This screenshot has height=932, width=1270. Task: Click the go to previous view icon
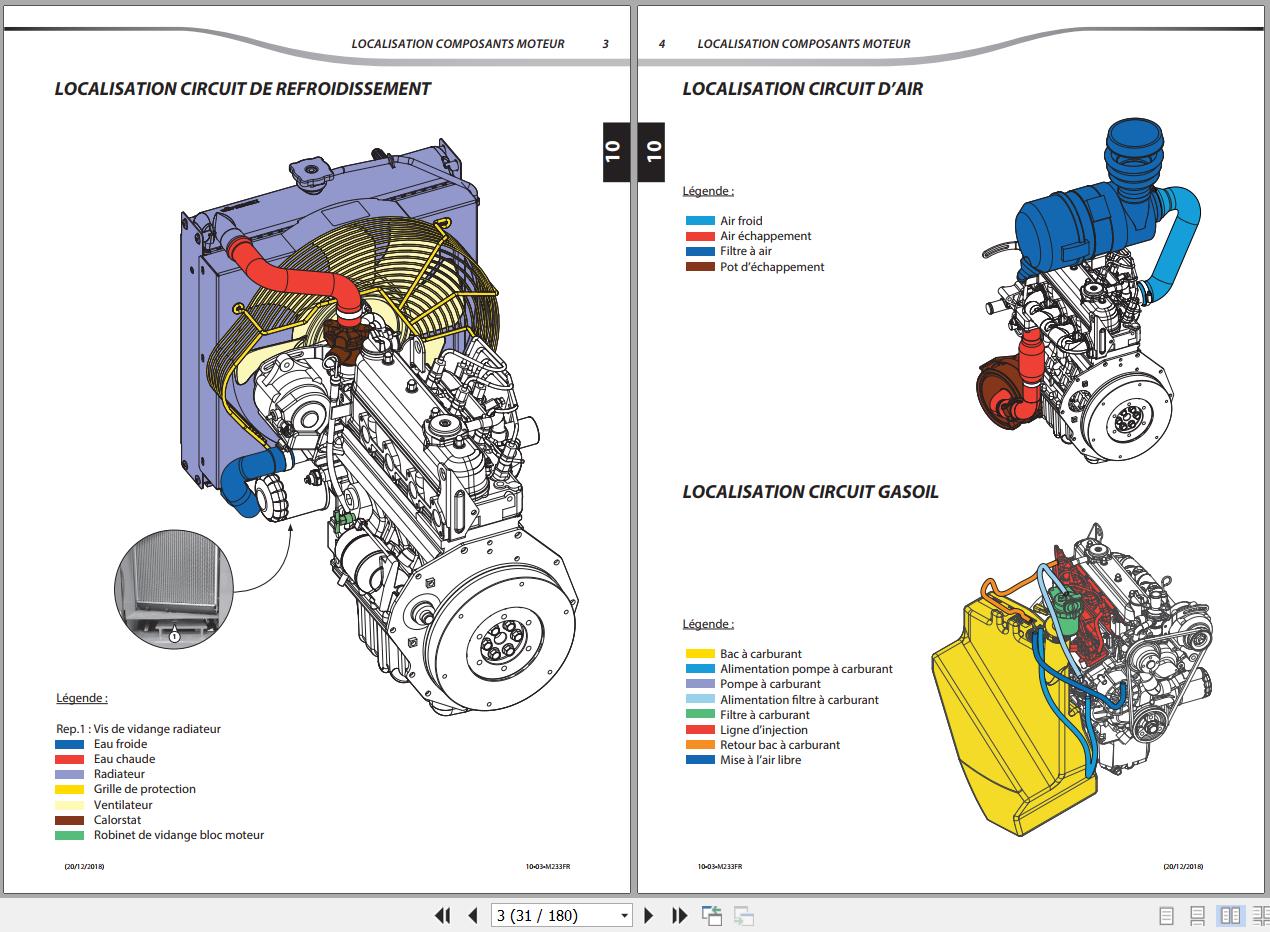pos(712,915)
